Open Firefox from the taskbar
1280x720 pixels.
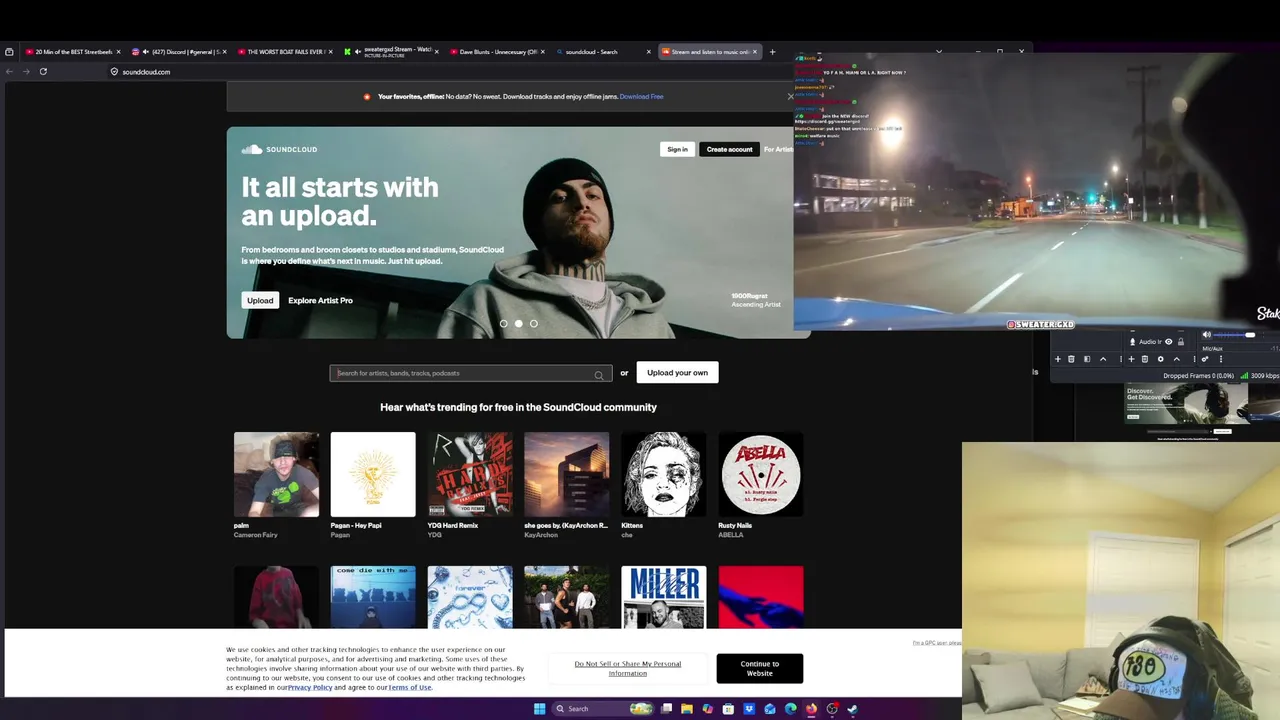[x=811, y=709]
